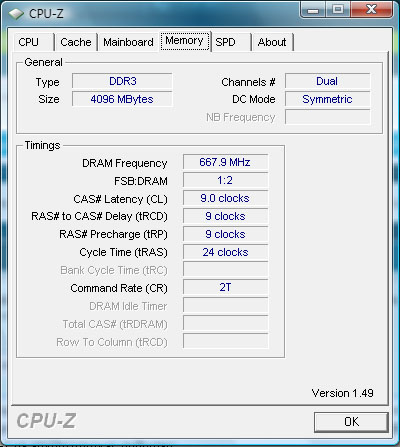
Task: Open the Cache tab
Action: [x=76, y=42]
